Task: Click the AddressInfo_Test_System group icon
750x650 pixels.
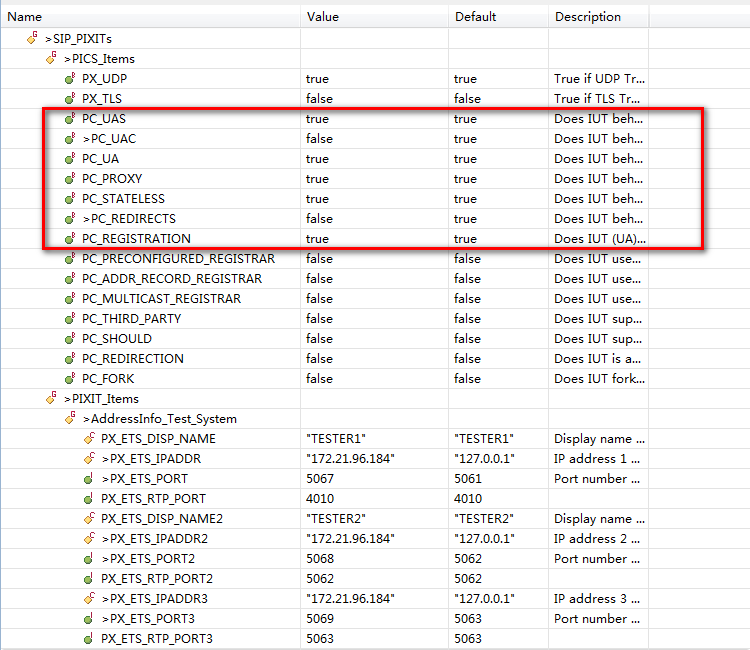Action: 70,418
